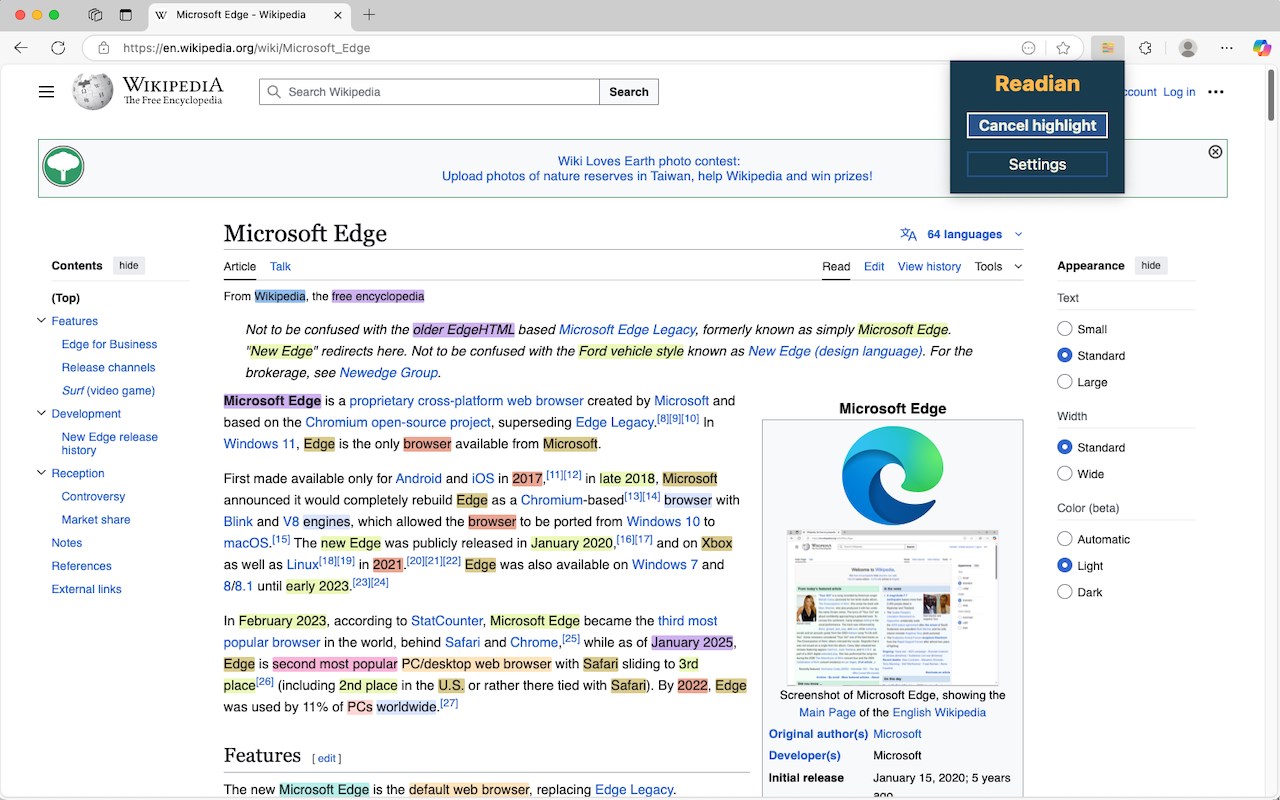Click the Features section edit link
1280x800 pixels.
tap(327, 759)
